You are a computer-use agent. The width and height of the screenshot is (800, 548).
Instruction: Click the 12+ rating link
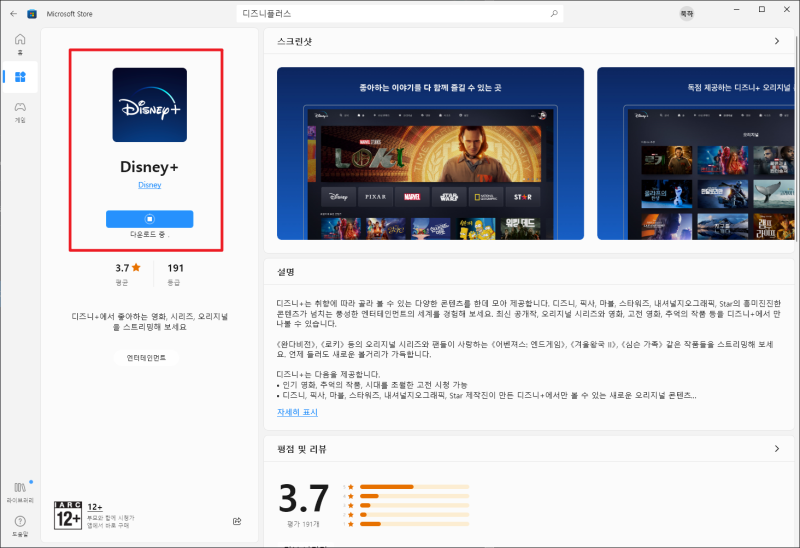click(x=95, y=507)
